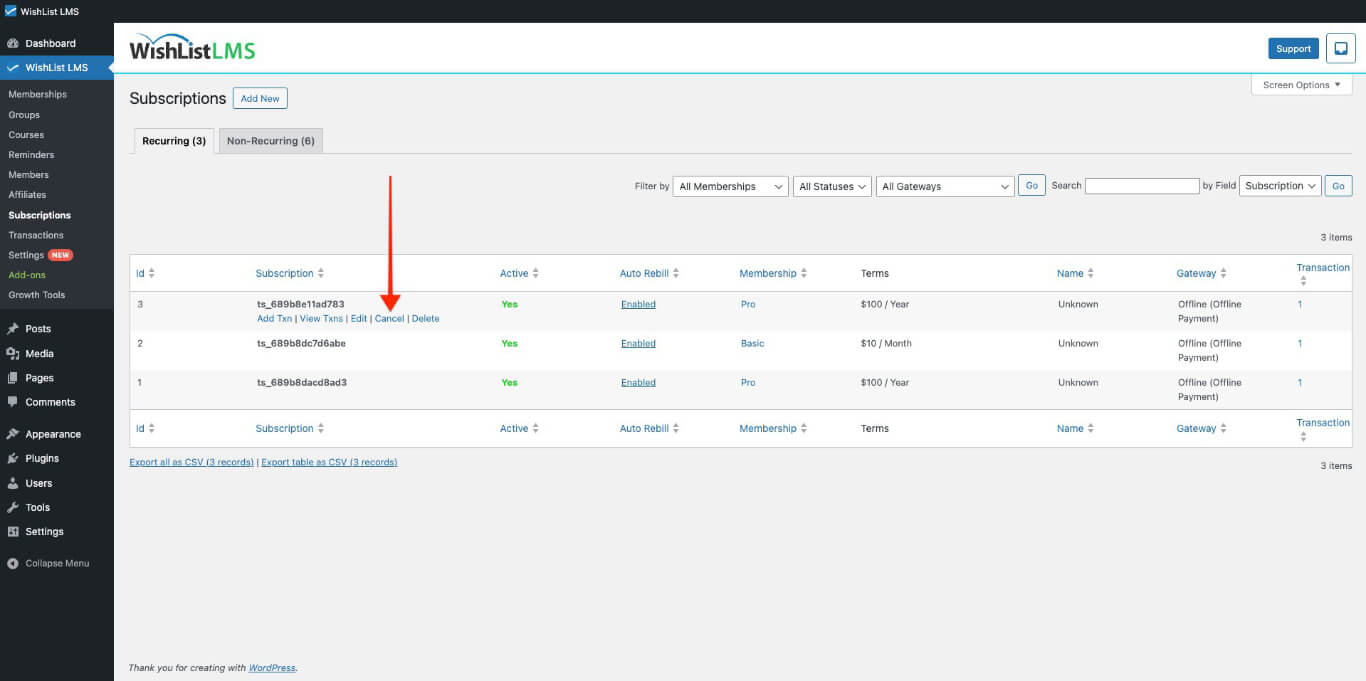Screen dimensions: 1366x681
Task: Click the Id column sort arrows
Action: pyautogui.click(x=152, y=273)
